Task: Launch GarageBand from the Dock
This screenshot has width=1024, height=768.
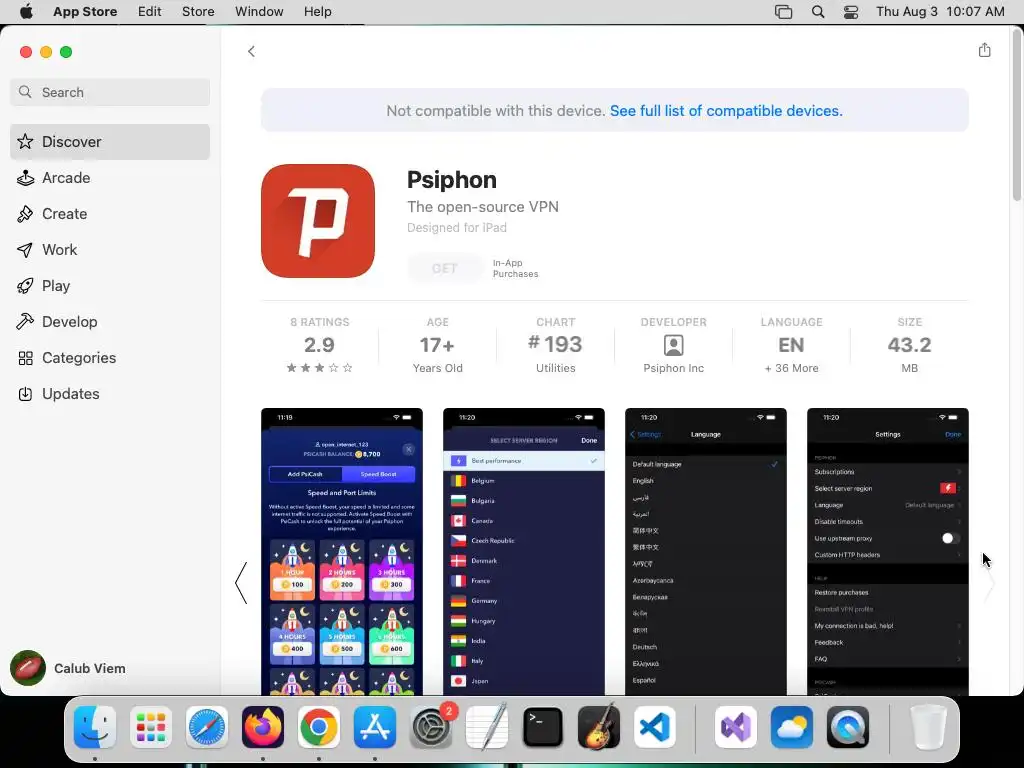Action: pos(599,727)
